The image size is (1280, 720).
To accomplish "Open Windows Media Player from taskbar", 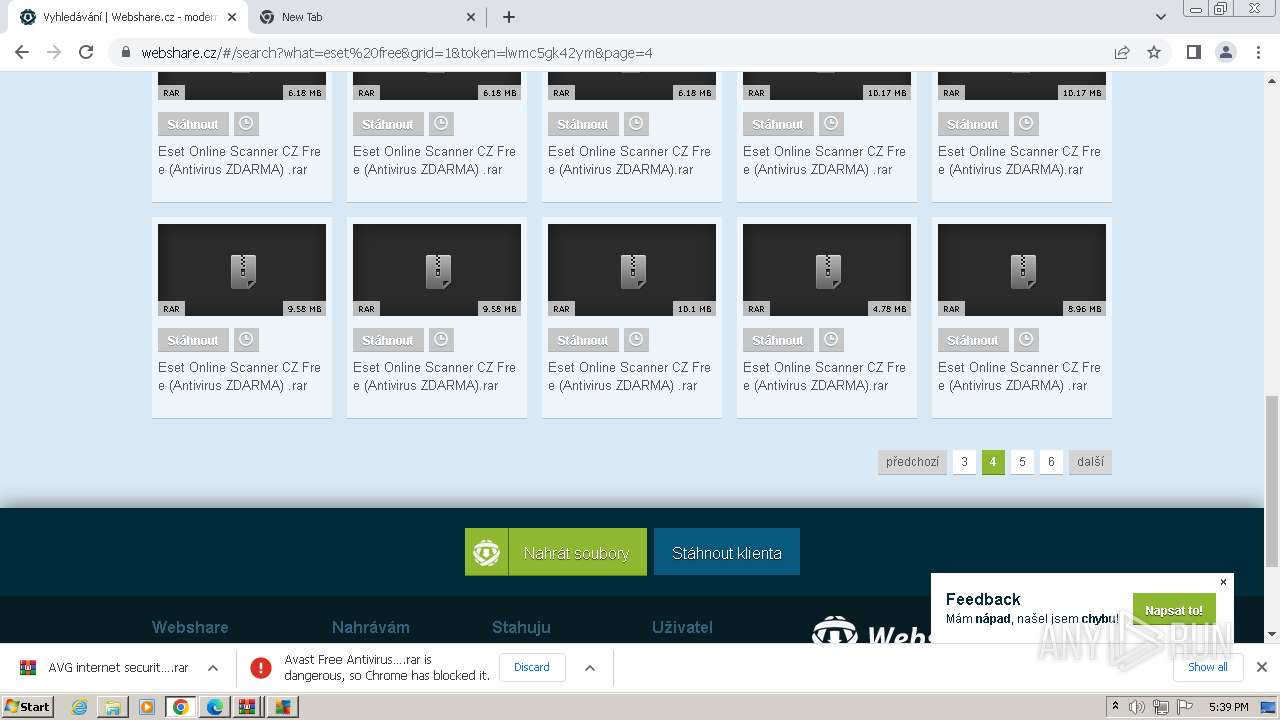I will (x=147, y=707).
